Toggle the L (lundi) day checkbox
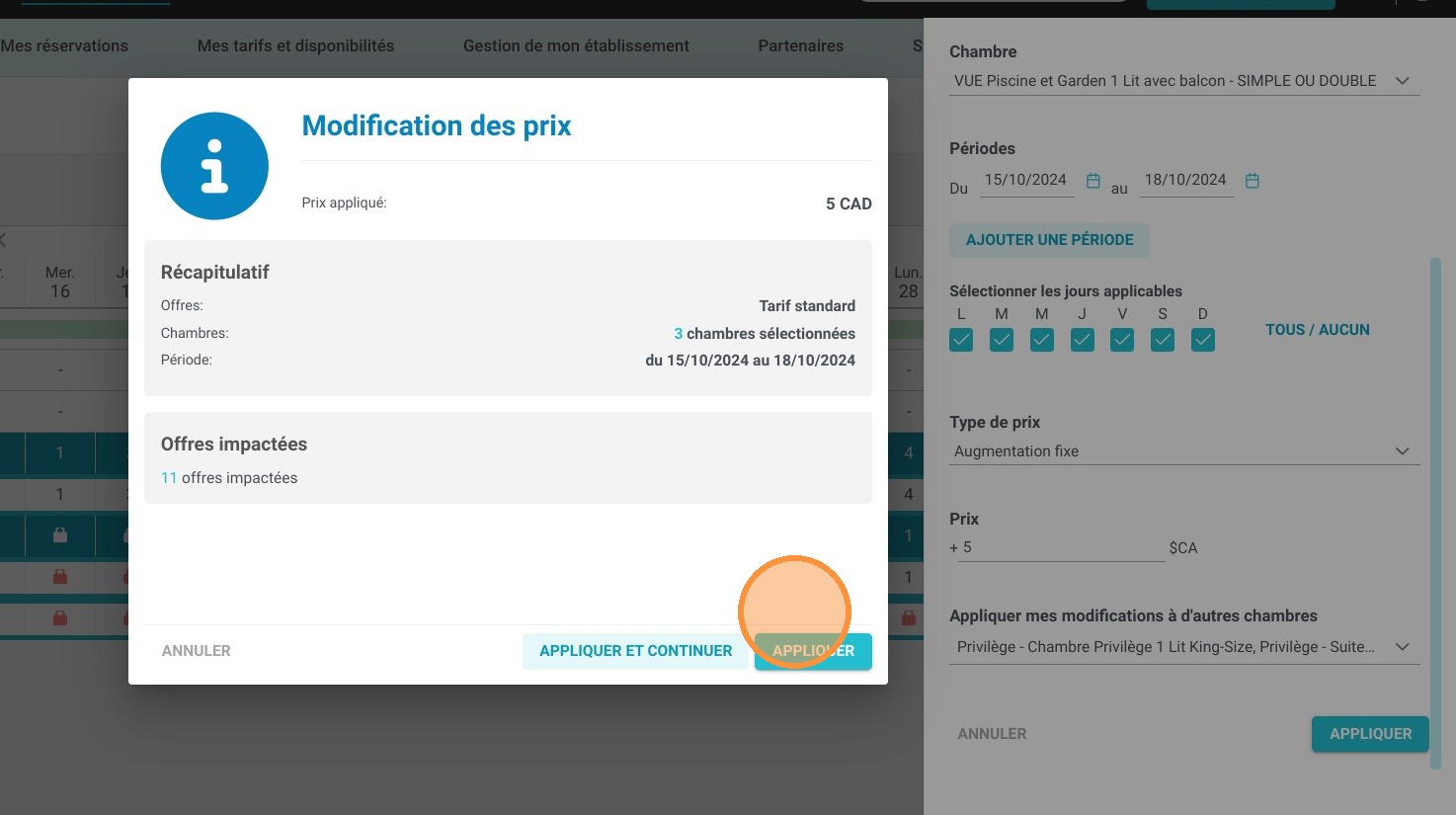Viewport: 1456px width, 815px height. [x=961, y=340]
